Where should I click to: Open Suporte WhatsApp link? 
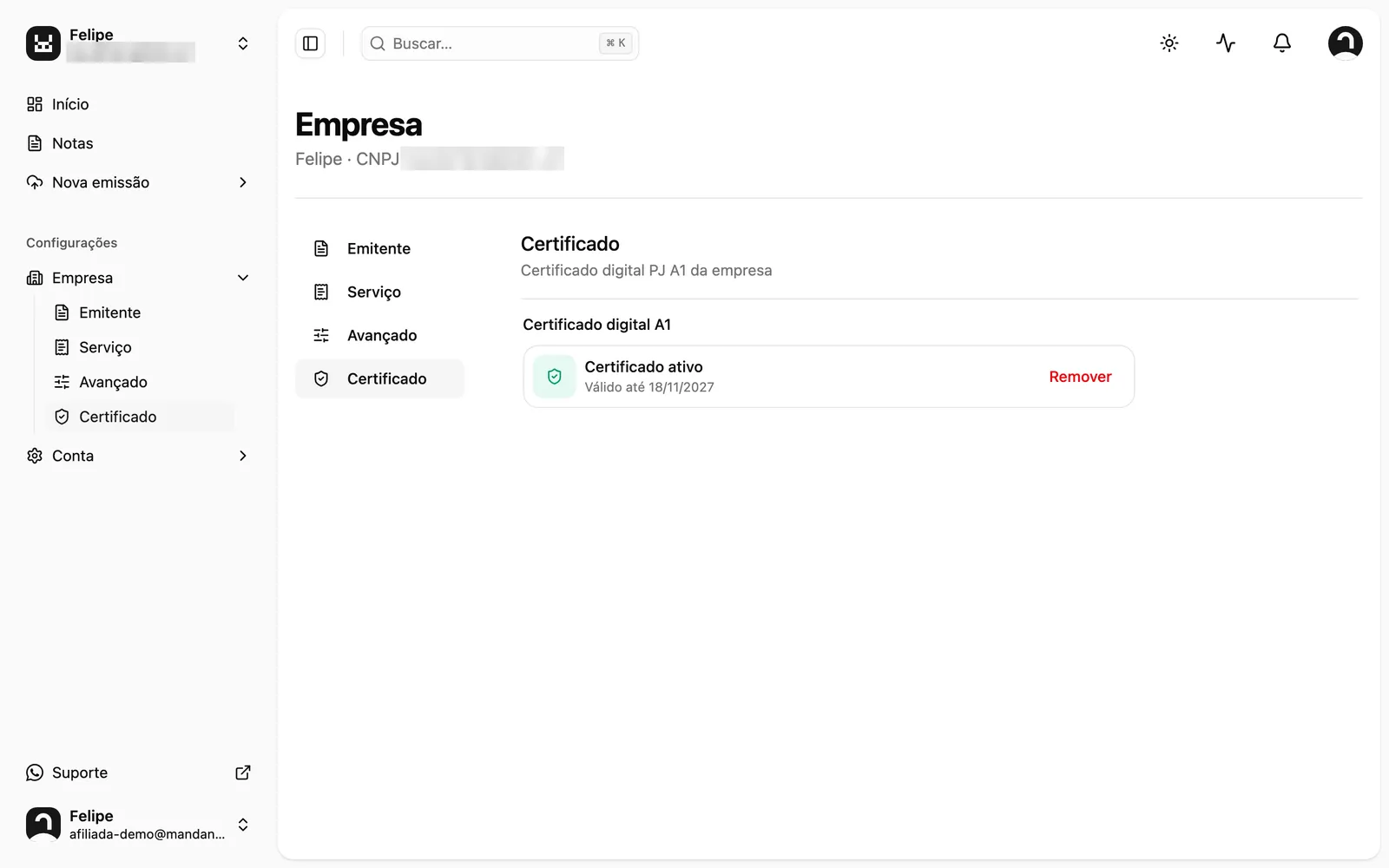coord(80,773)
